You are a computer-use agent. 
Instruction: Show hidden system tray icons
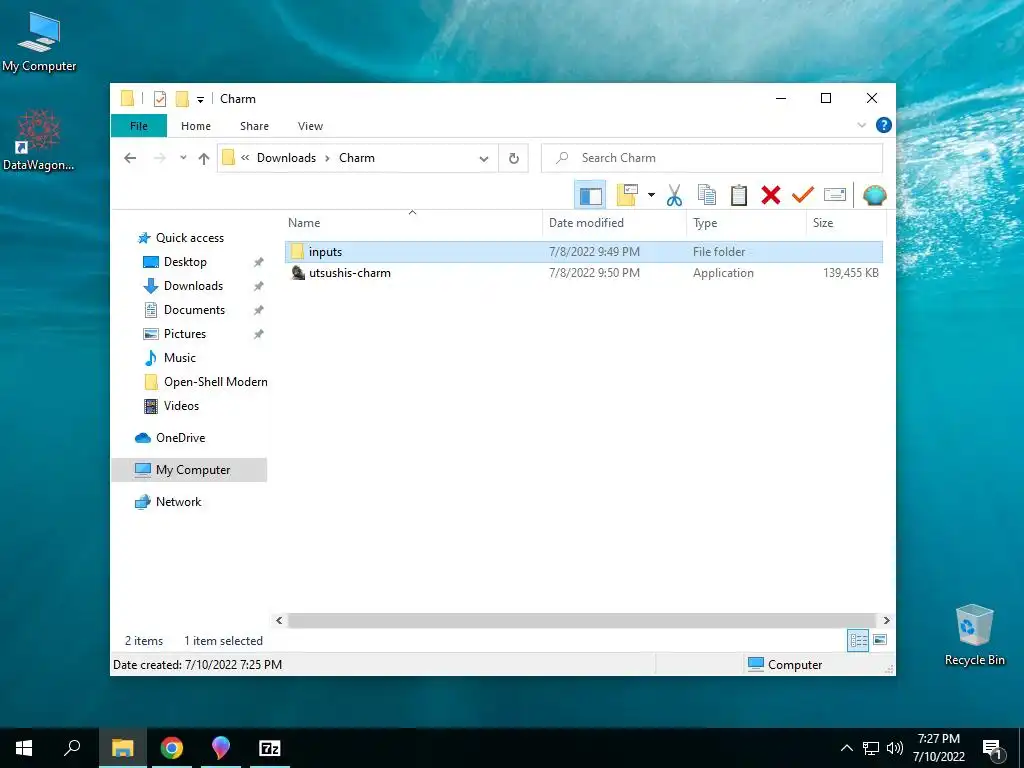pyautogui.click(x=846, y=748)
